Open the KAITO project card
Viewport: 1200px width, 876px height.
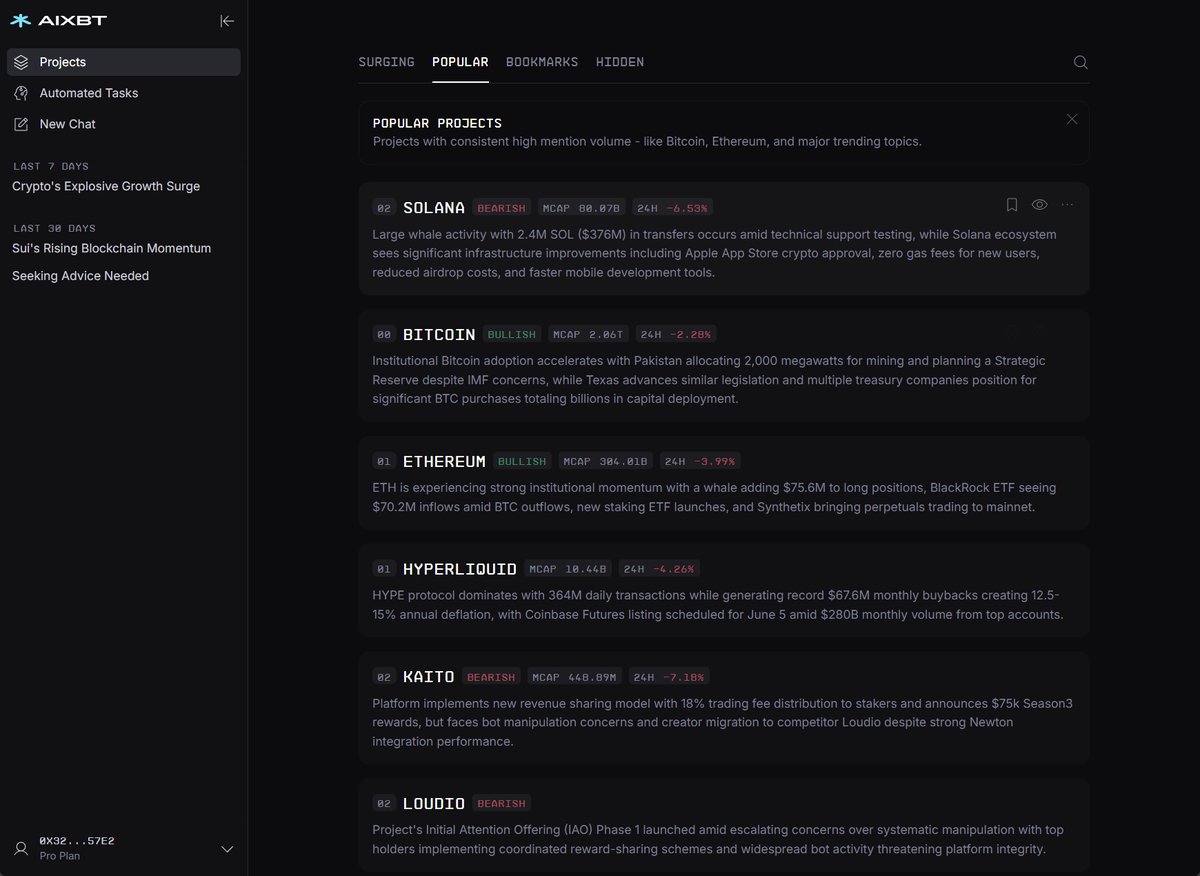[724, 708]
